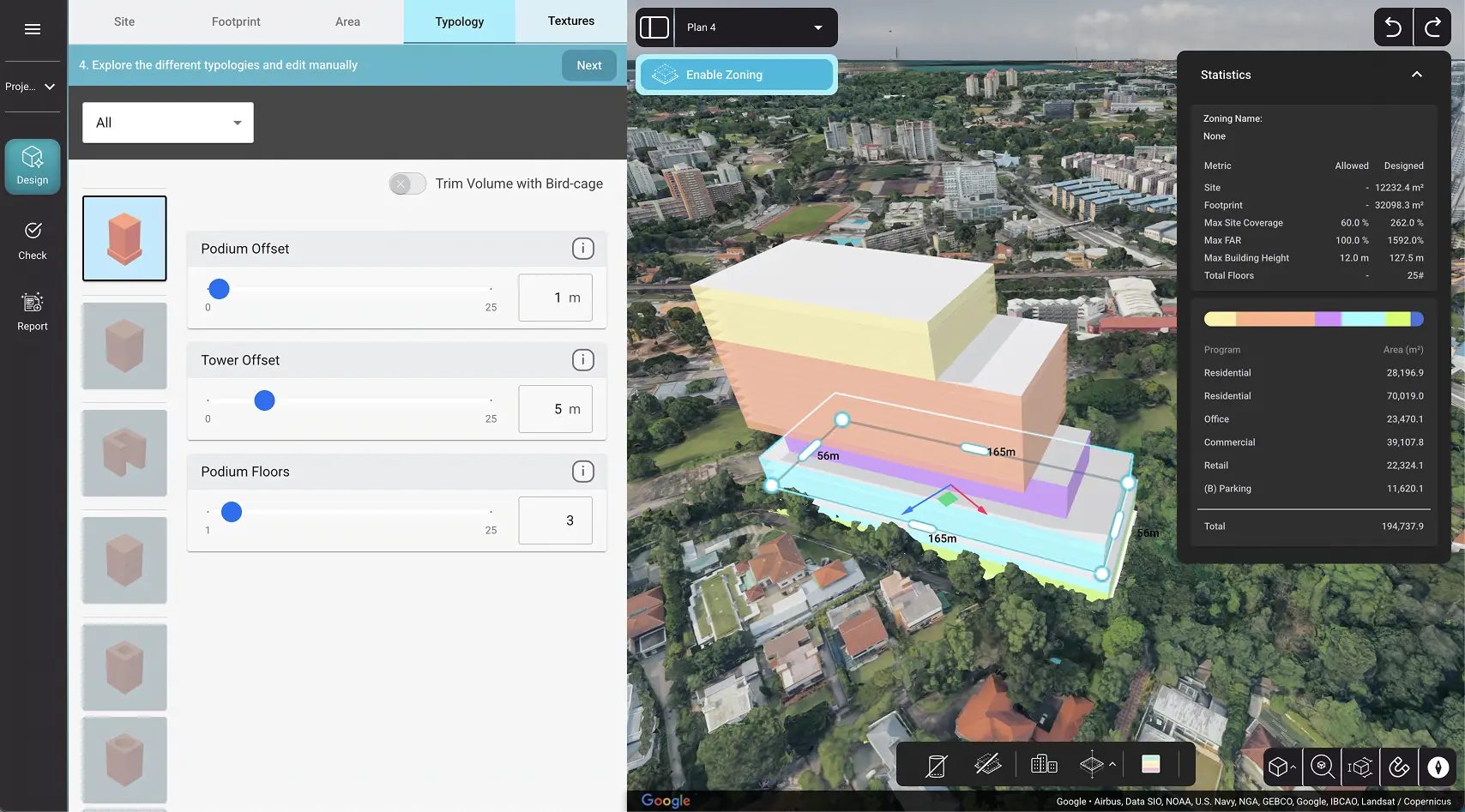
Task: Click the Tower Offset slider handle
Action: click(265, 400)
